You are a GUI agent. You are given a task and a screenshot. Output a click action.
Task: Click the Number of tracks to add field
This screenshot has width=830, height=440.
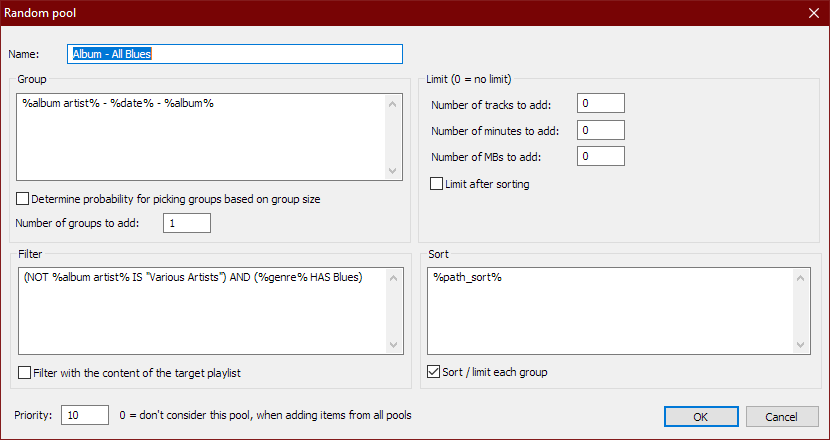pyautogui.click(x=600, y=103)
